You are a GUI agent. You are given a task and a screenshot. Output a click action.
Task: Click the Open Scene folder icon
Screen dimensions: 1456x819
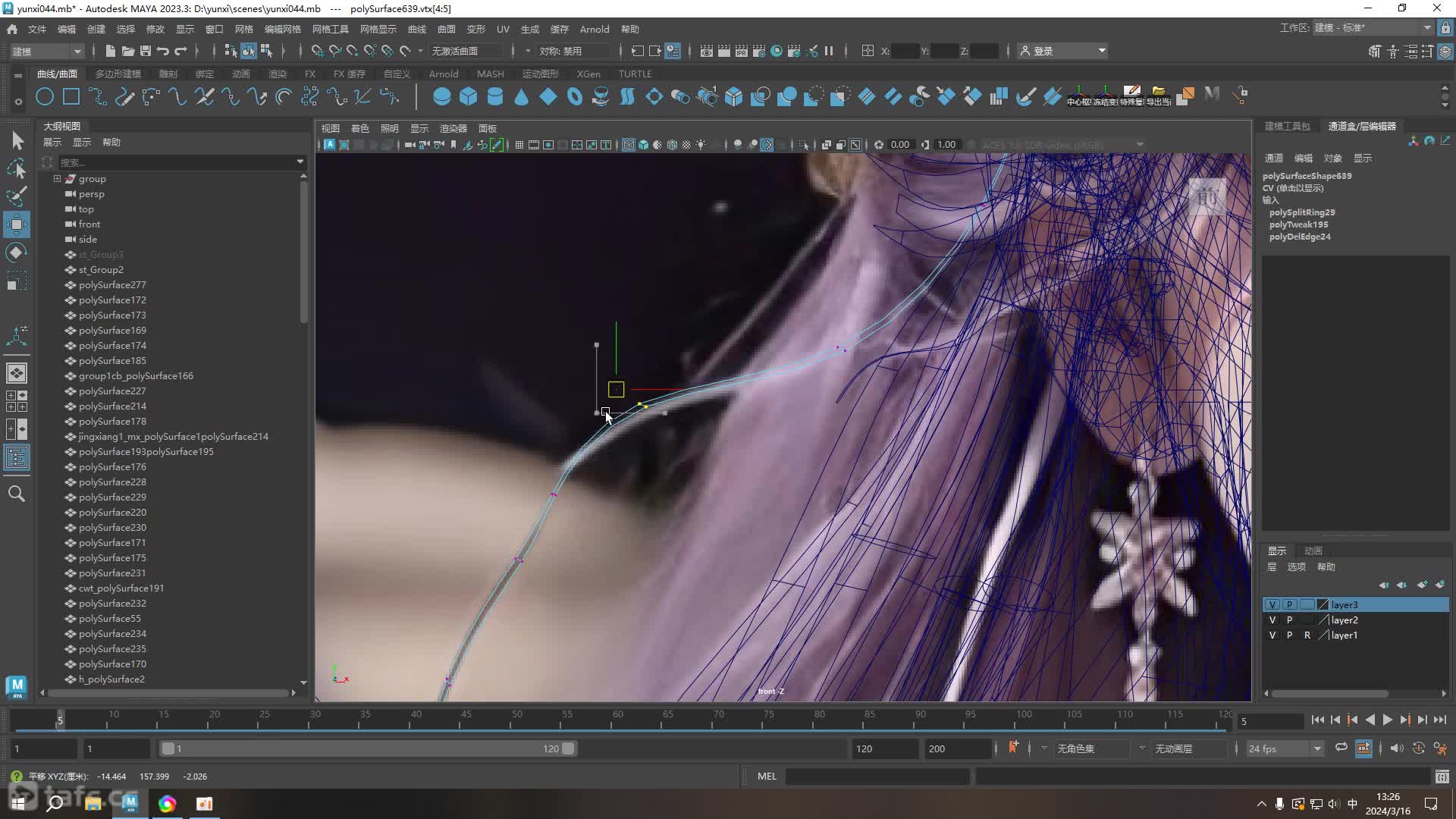pos(127,51)
